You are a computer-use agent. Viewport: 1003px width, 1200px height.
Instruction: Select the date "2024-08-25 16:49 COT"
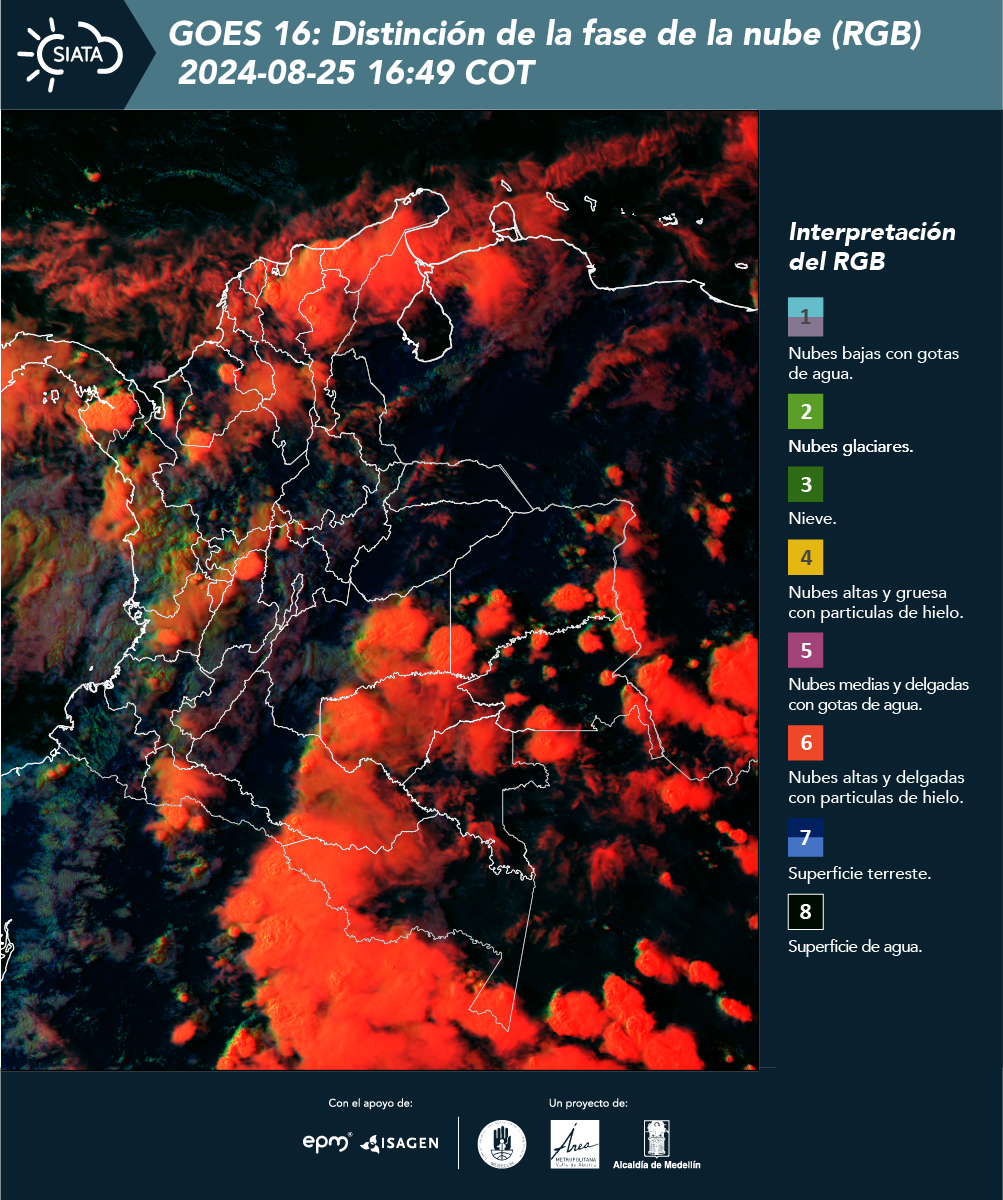click(x=357, y=73)
